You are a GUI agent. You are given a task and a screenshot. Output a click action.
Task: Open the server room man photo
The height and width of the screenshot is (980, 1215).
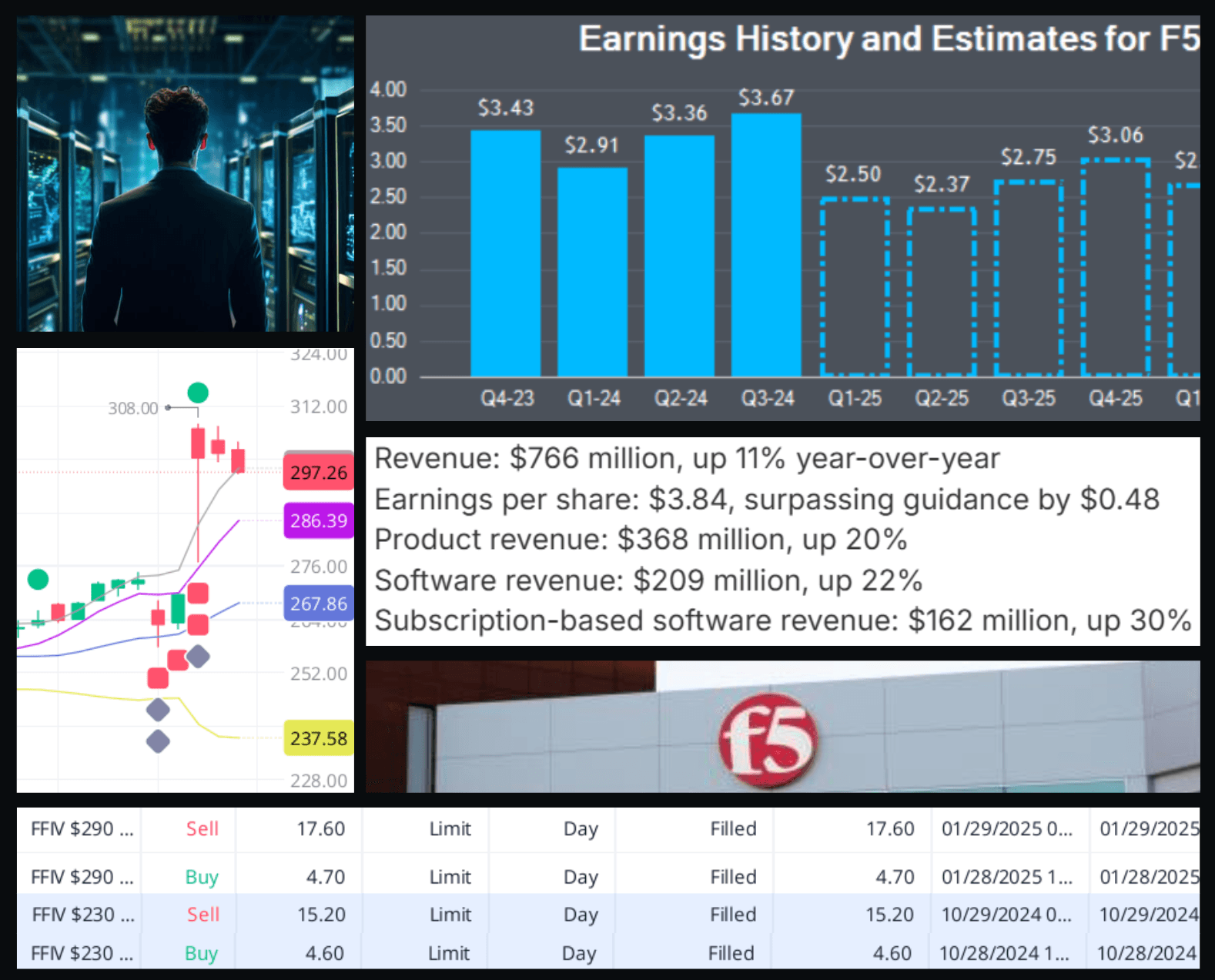click(x=186, y=174)
